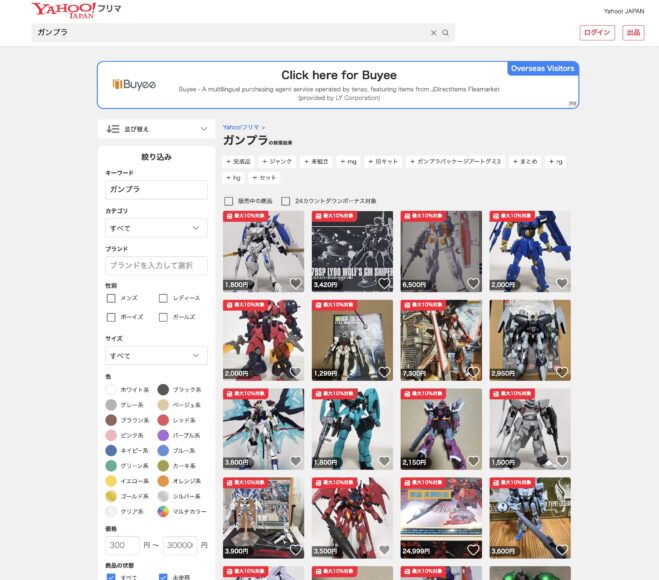Favorite the 3,420円 item with its heart
The width and height of the screenshot is (659, 580).
(x=384, y=283)
